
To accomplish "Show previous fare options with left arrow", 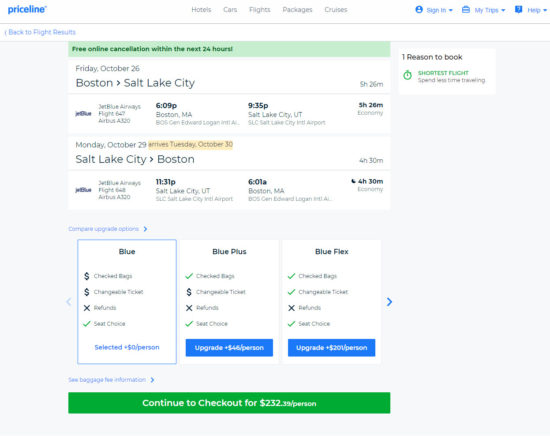I will point(69,302).
